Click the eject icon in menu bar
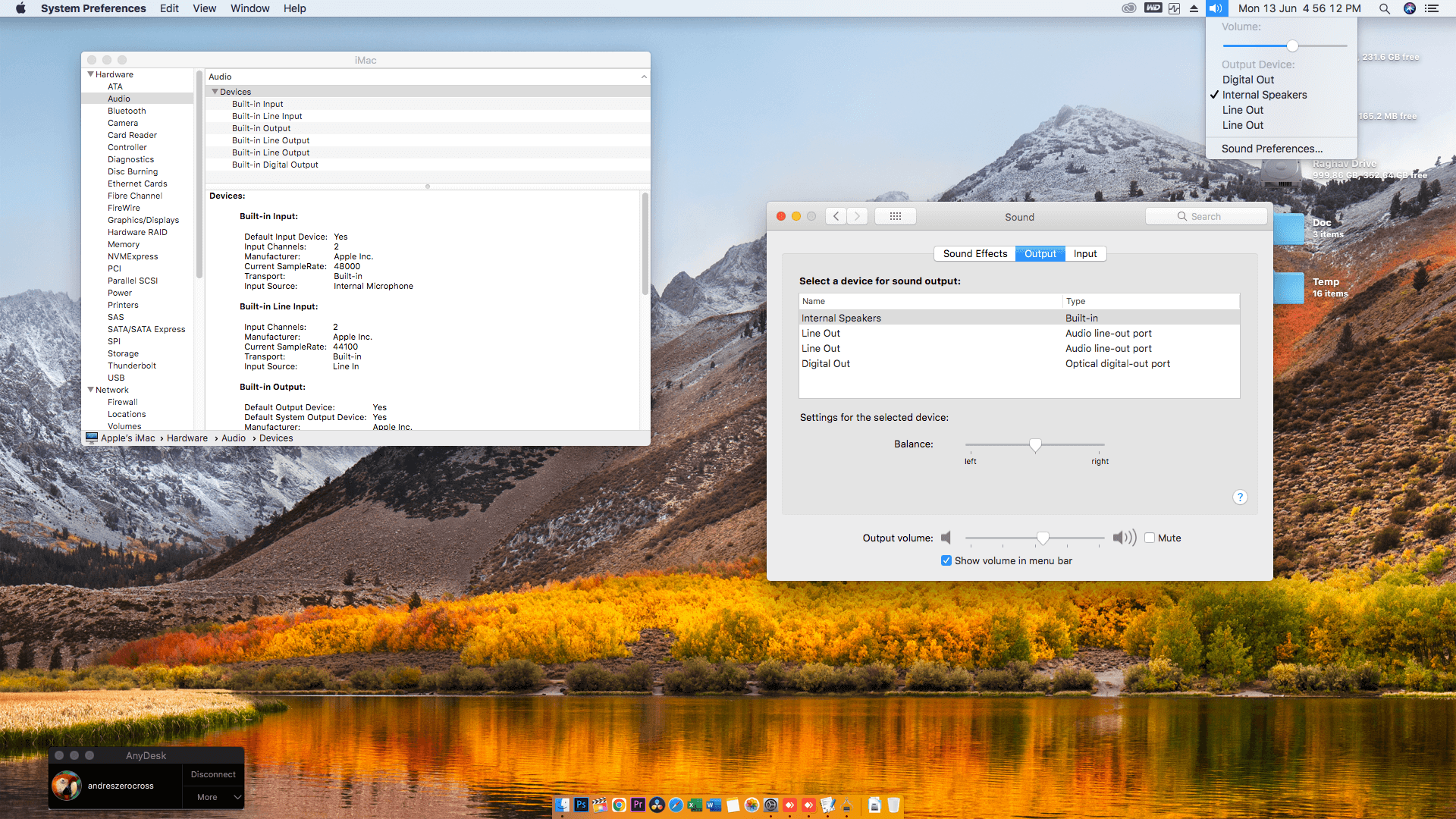Screen dimensions: 1456x819 point(1194,8)
